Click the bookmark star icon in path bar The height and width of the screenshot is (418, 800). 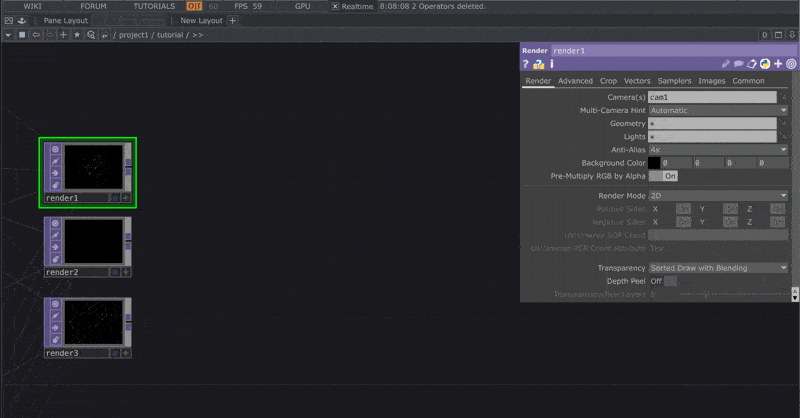coord(77,35)
